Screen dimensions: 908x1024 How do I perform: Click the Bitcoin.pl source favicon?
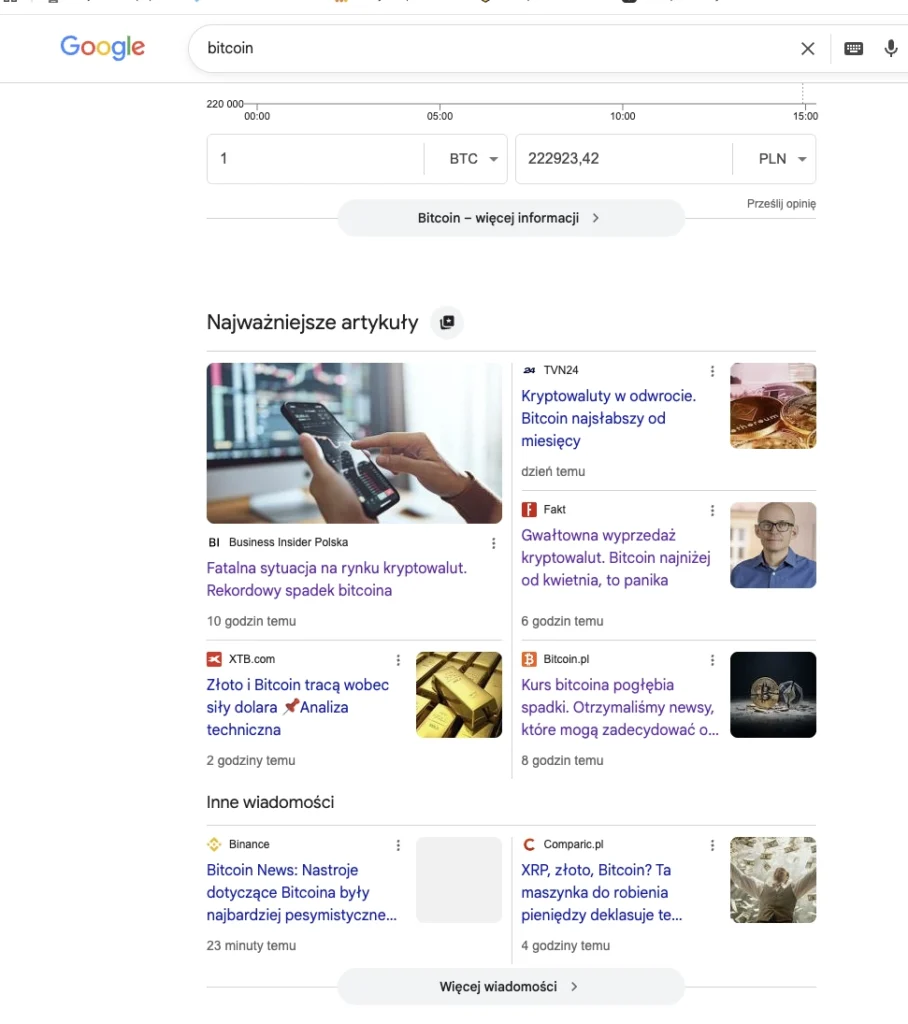(x=528, y=660)
